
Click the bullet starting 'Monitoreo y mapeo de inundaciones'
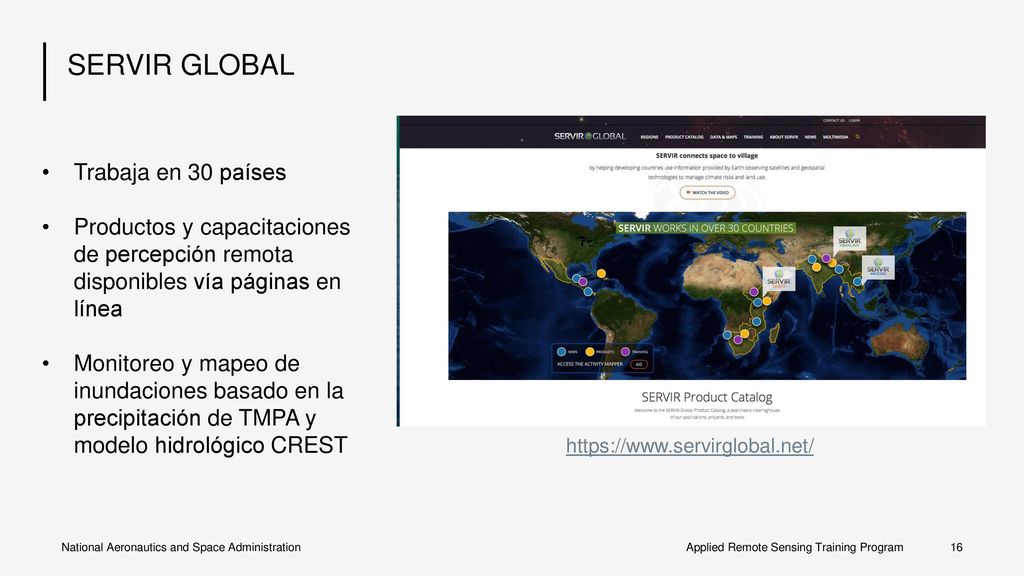210,404
